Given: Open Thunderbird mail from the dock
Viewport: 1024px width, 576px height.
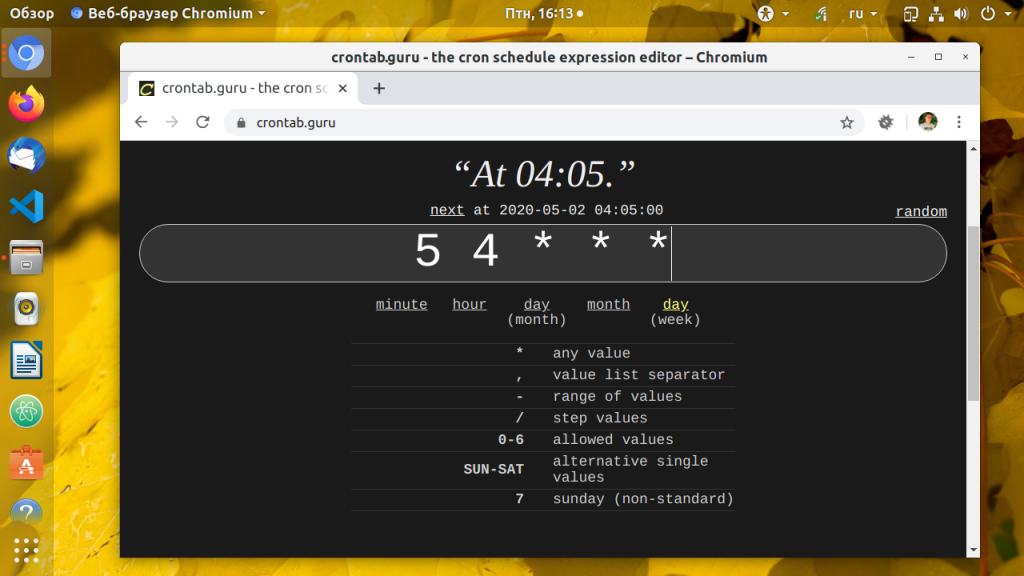Looking at the screenshot, I should click(x=27, y=155).
